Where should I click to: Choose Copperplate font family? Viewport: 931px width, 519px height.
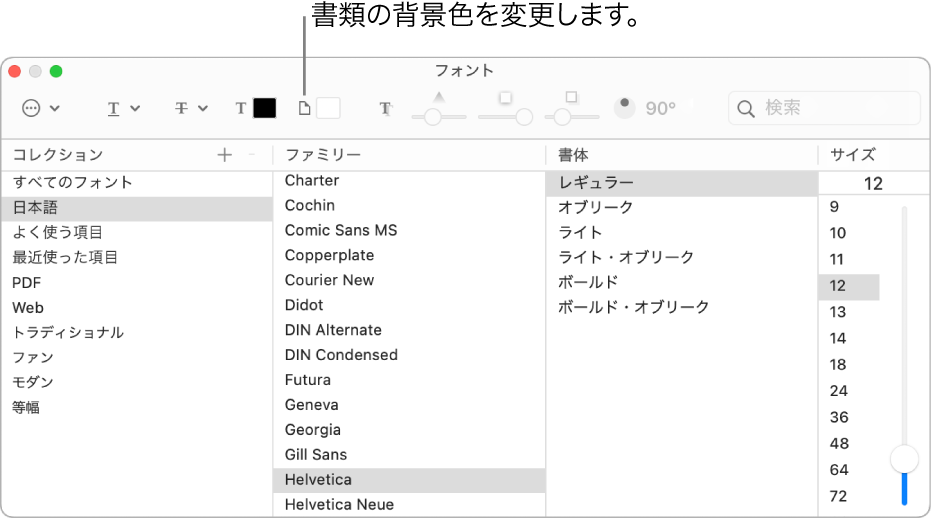(x=409, y=255)
